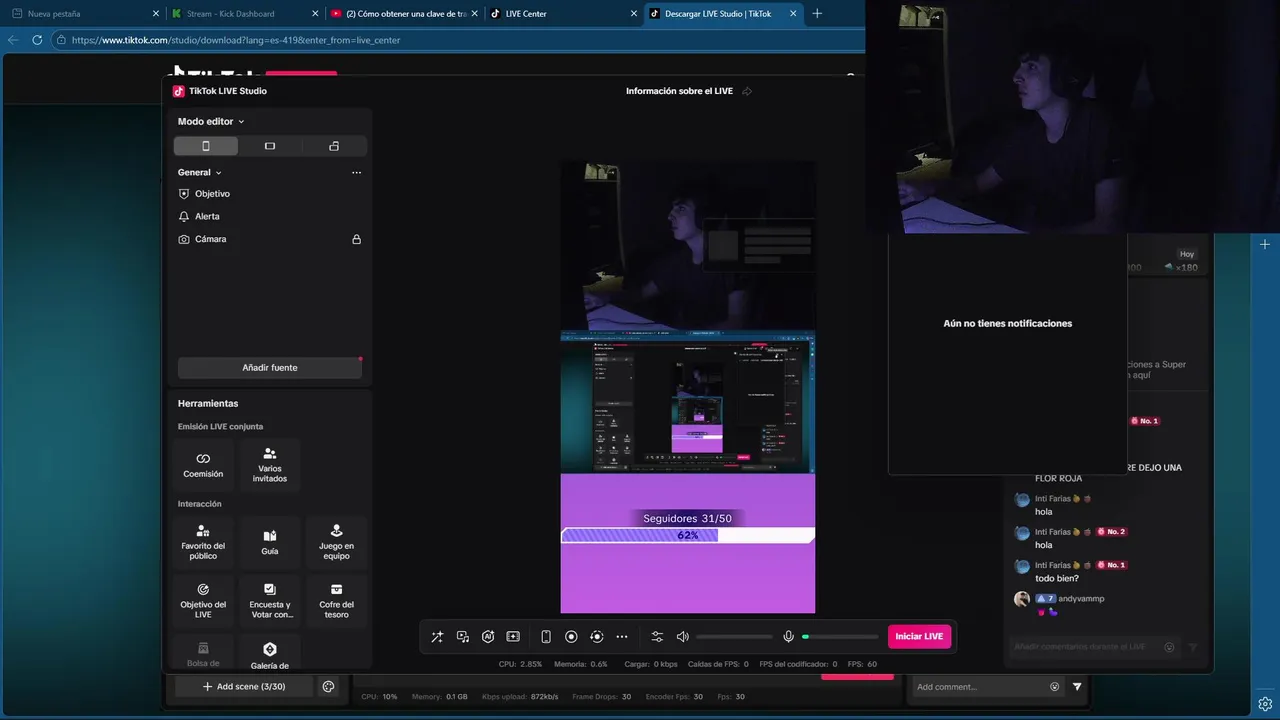The width and height of the screenshot is (1280, 720).
Task: Open the Guía tool
Action: (x=270, y=542)
